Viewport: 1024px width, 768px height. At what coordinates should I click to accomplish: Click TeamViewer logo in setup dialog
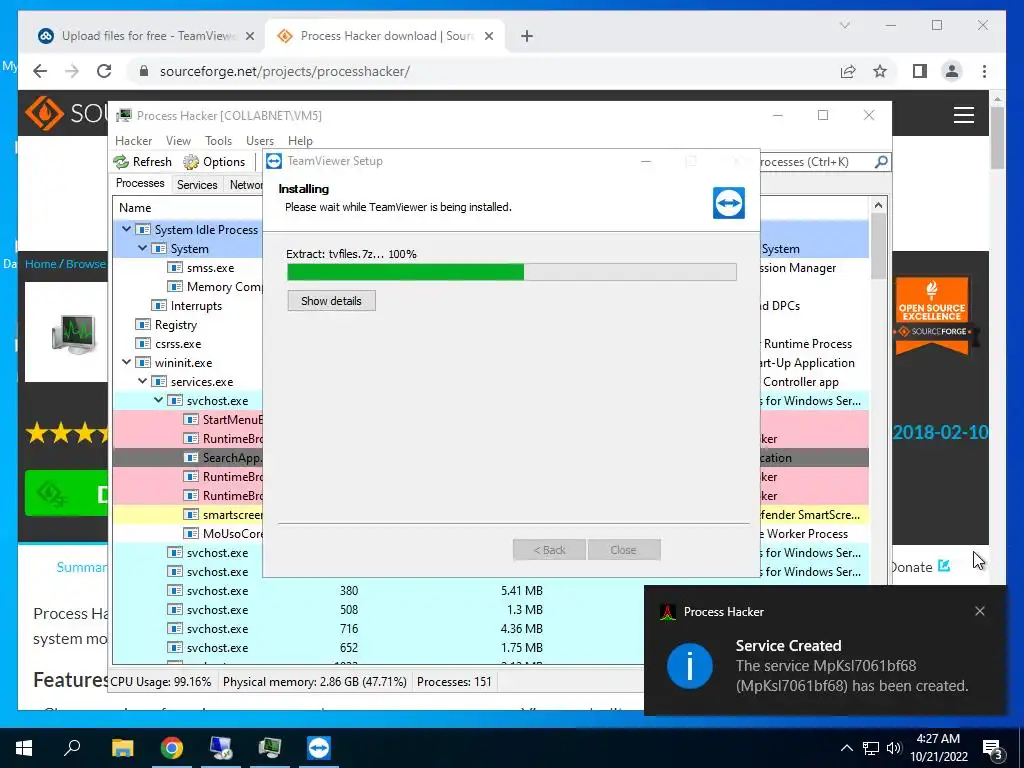coord(729,202)
